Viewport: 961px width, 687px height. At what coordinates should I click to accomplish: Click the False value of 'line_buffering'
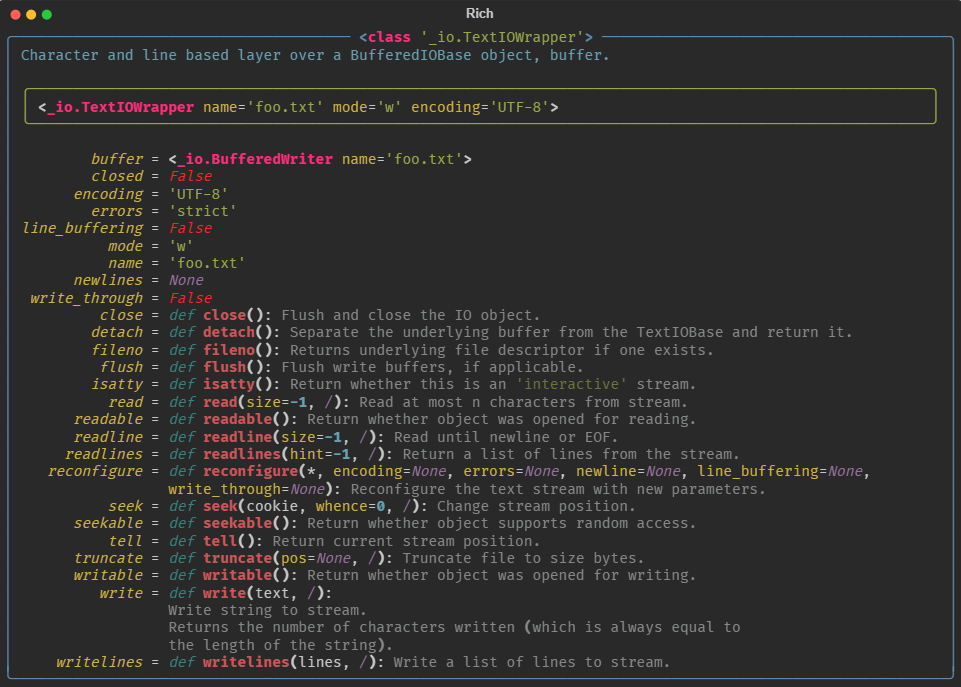(x=191, y=229)
